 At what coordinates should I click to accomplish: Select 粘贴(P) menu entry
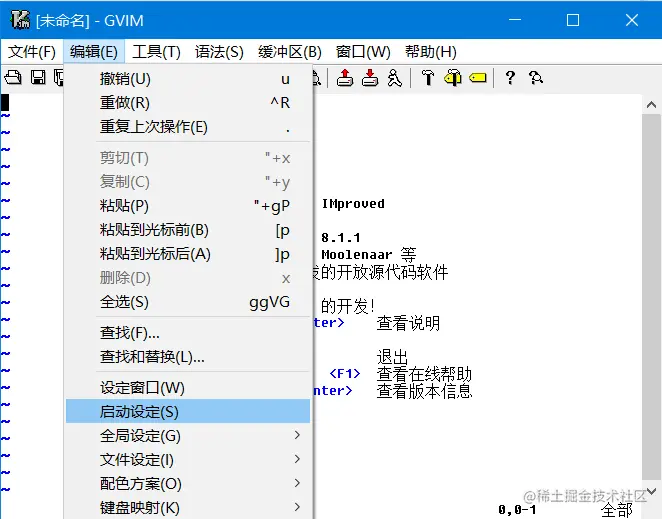pyautogui.click(x=188, y=206)
